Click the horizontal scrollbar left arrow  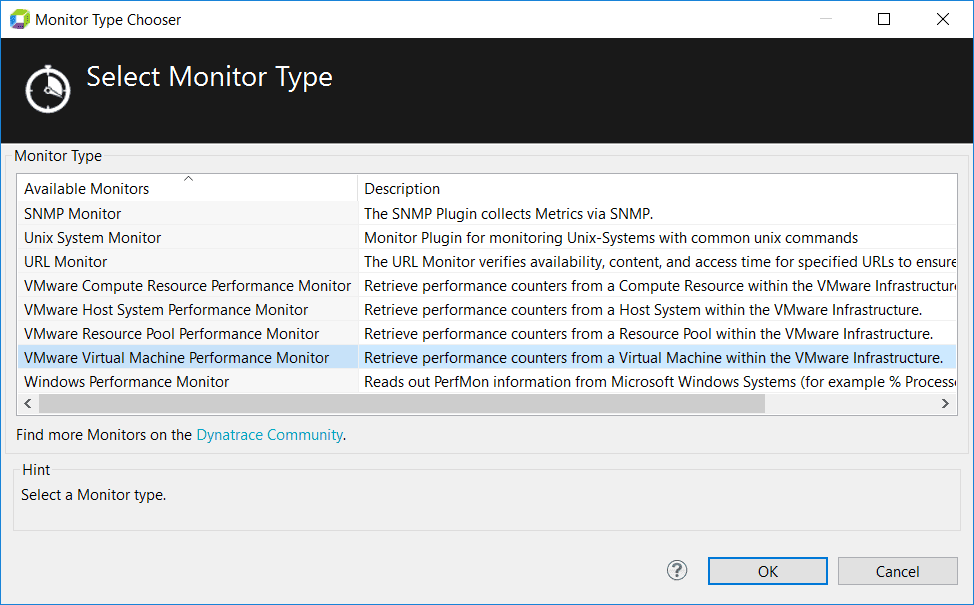[x=28, y=403]
